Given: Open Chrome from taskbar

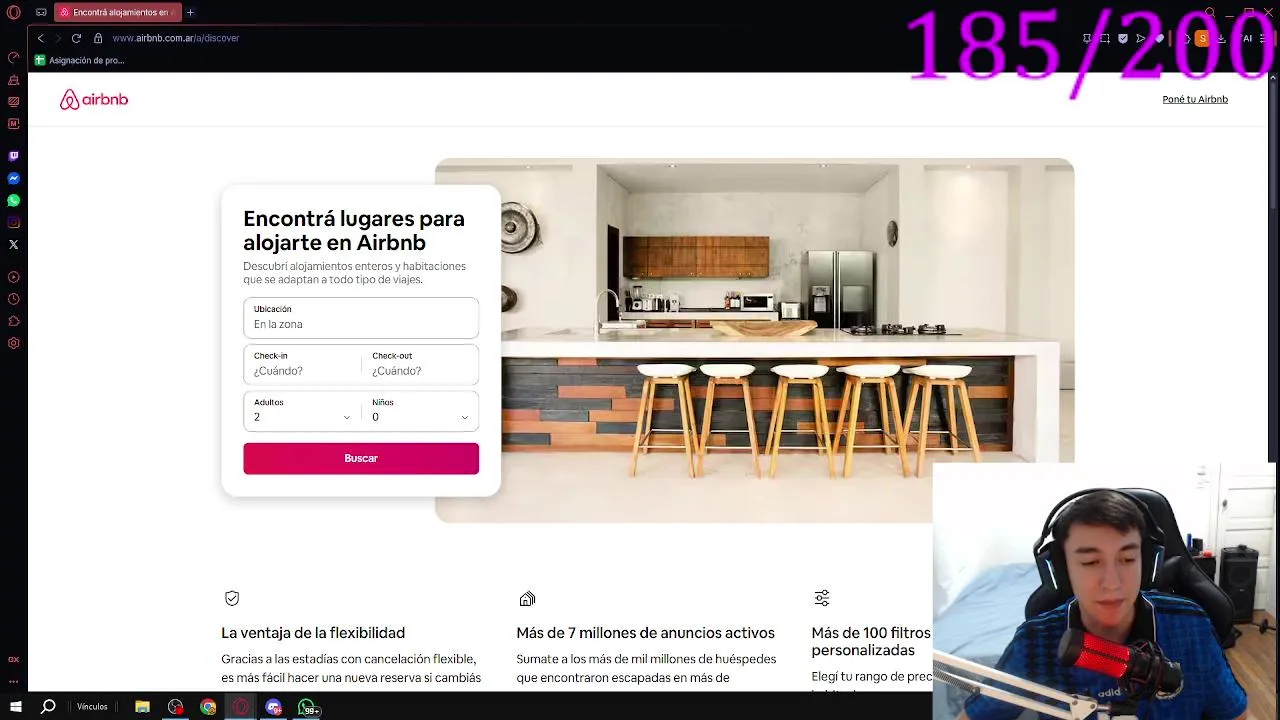Looking at the screenshot, I should click(x=208, y=707).
